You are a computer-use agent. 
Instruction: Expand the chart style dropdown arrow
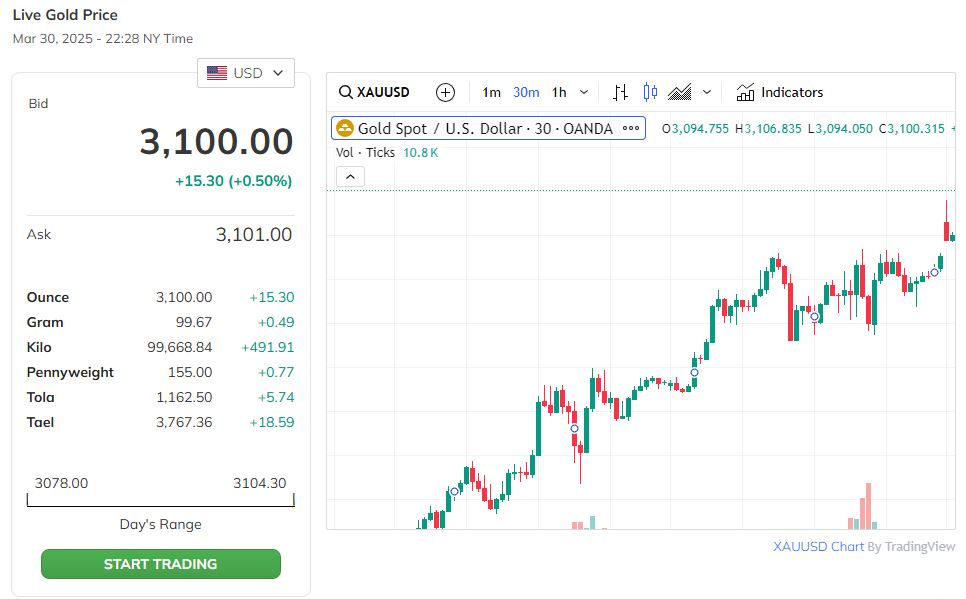pos(707,92)
